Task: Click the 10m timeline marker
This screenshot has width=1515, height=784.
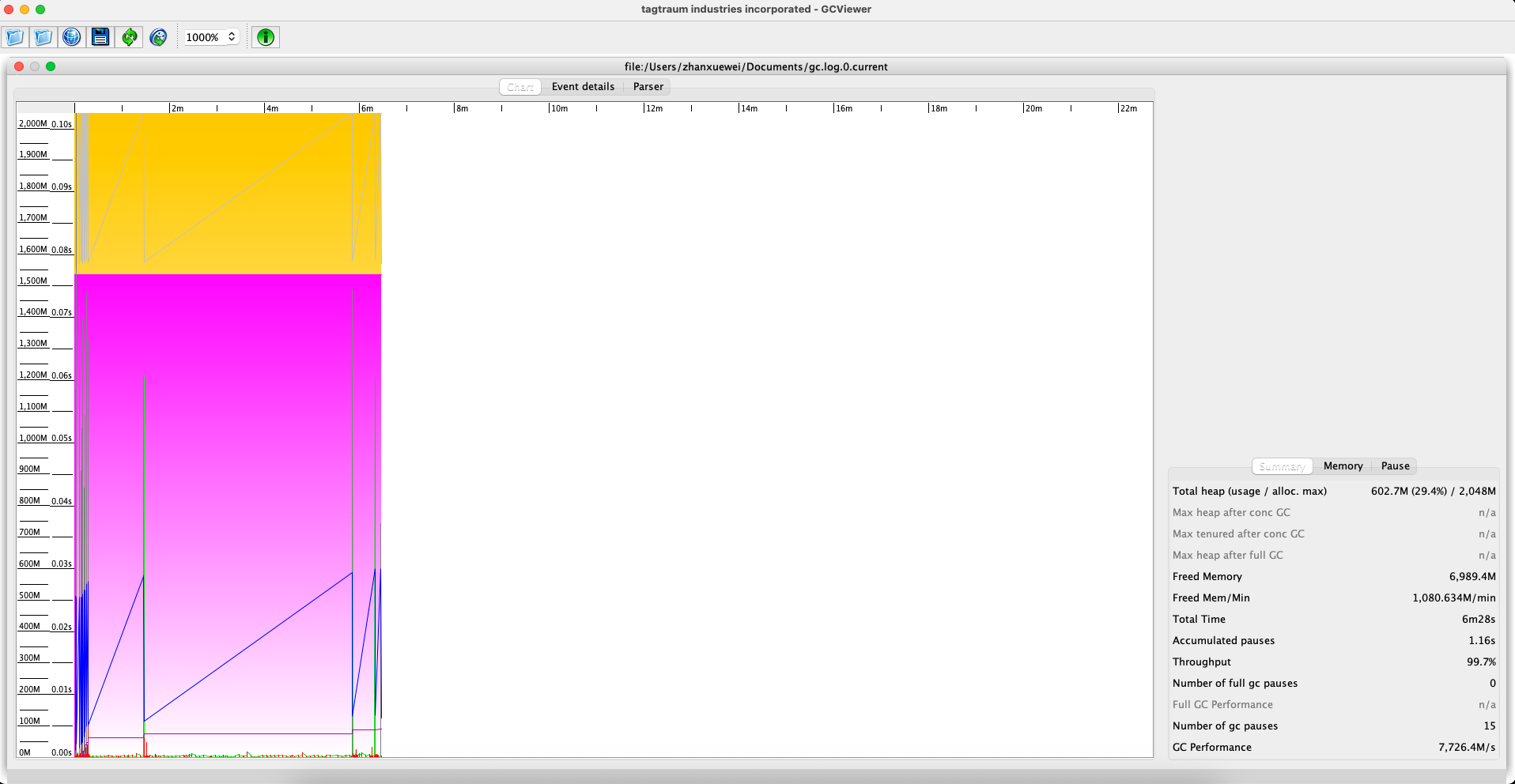Action: point(559,108)
